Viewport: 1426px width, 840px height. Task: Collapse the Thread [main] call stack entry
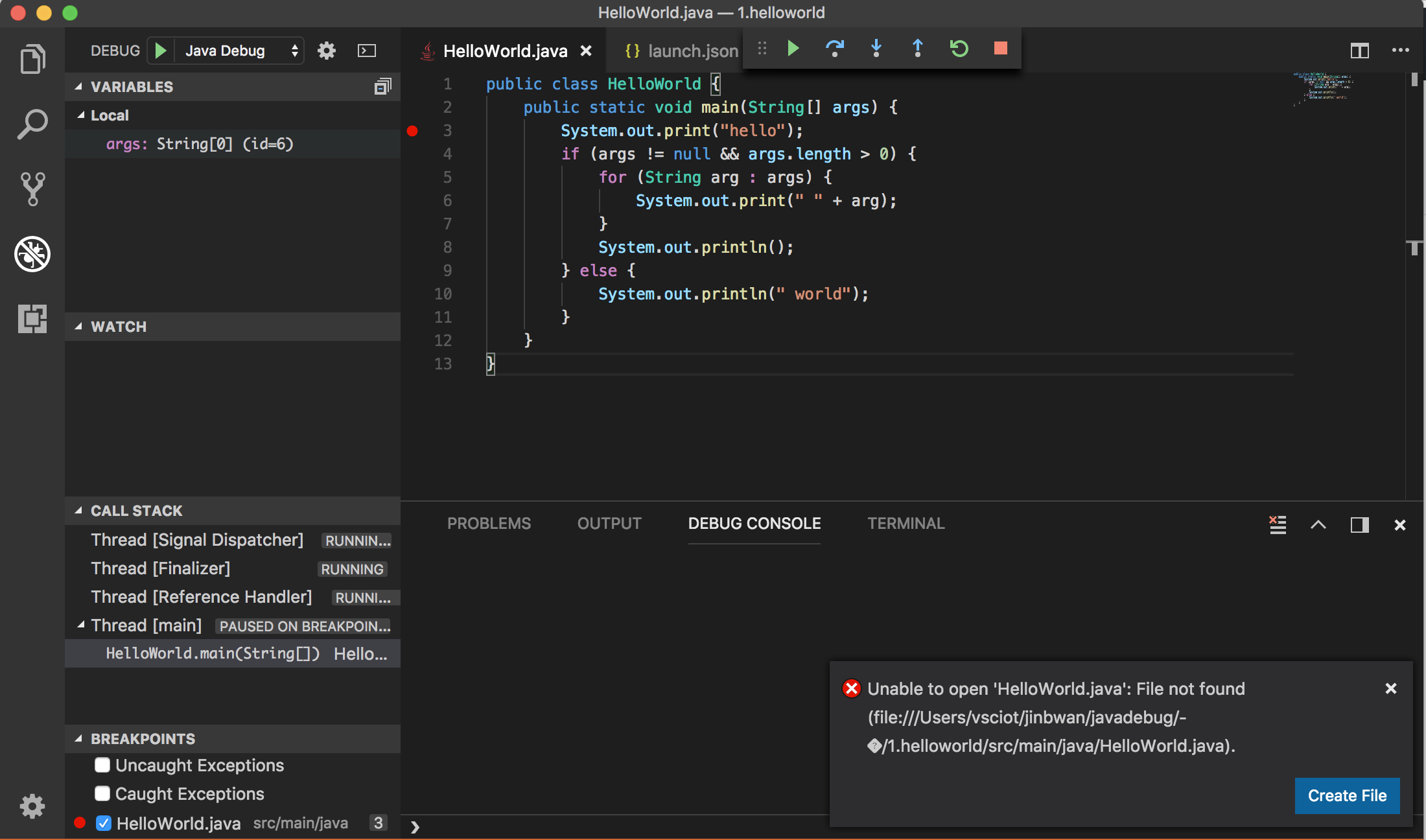[80, 625]
